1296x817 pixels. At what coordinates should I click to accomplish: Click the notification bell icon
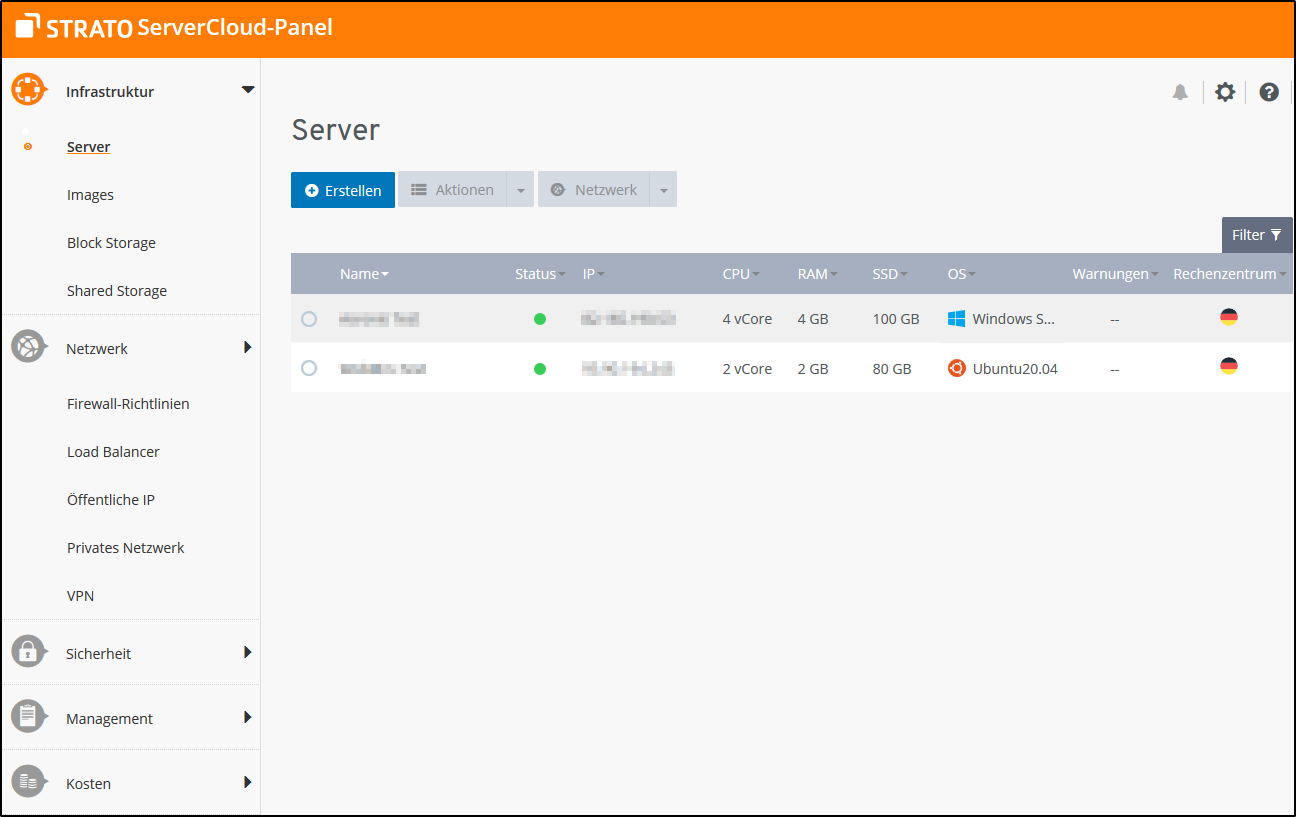[x=1180, y=92]
